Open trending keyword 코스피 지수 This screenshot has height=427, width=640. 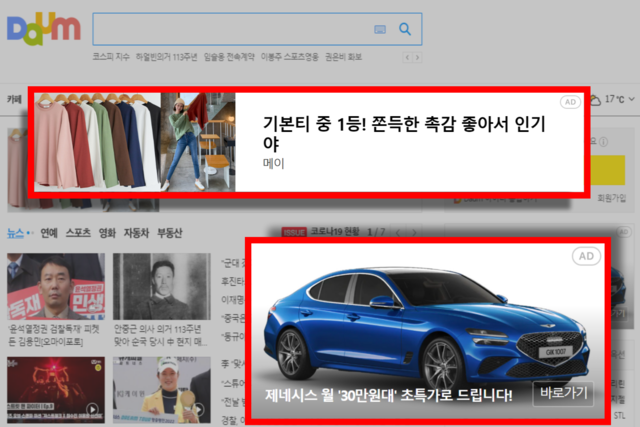(111, 57)
